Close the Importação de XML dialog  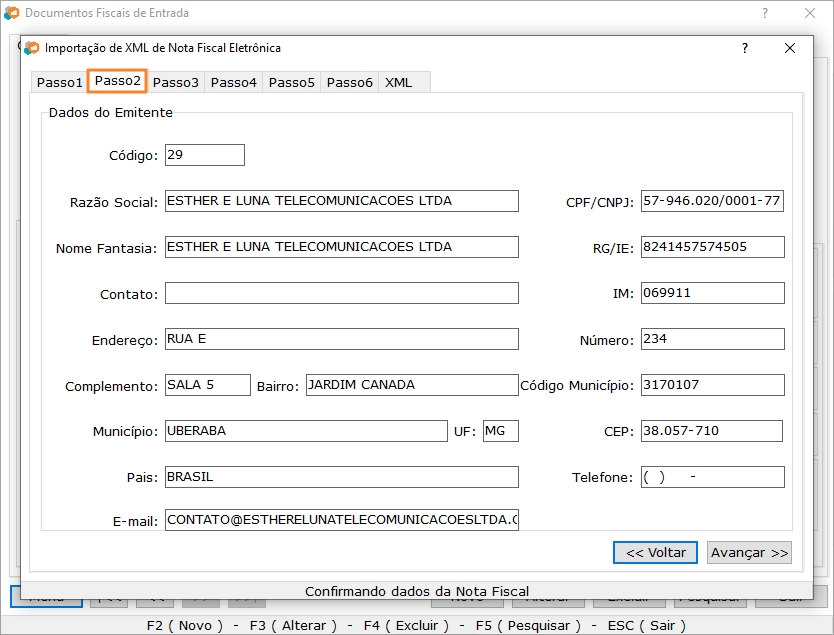790,48
